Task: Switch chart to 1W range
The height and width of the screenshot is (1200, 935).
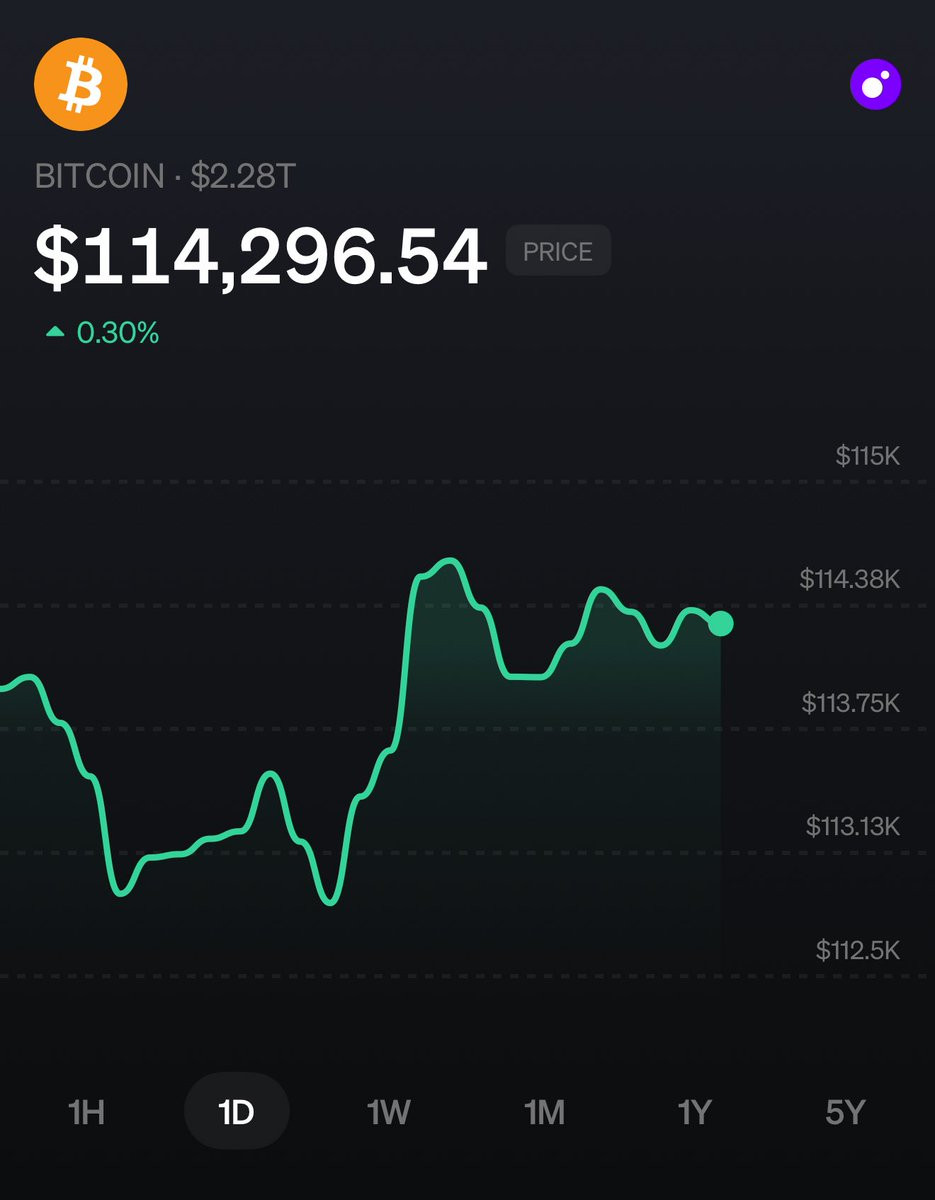Action: pos(388,1111)
